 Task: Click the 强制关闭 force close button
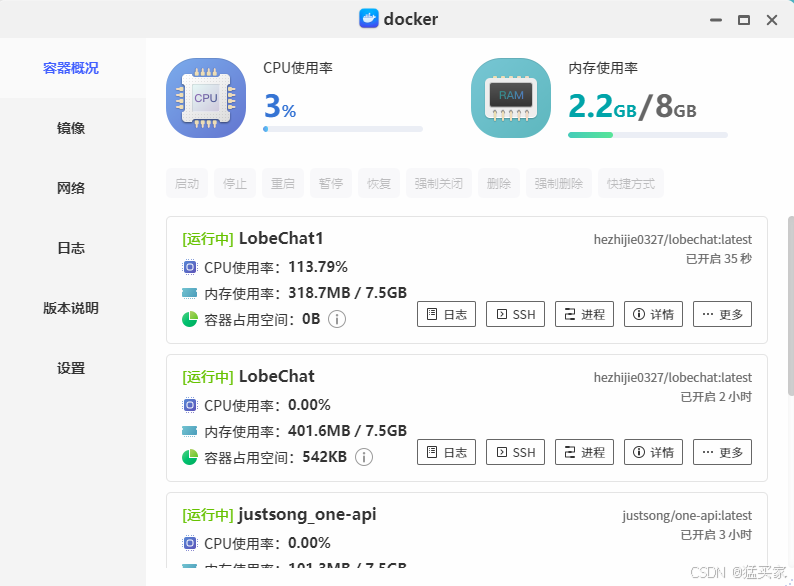(439, 183)
